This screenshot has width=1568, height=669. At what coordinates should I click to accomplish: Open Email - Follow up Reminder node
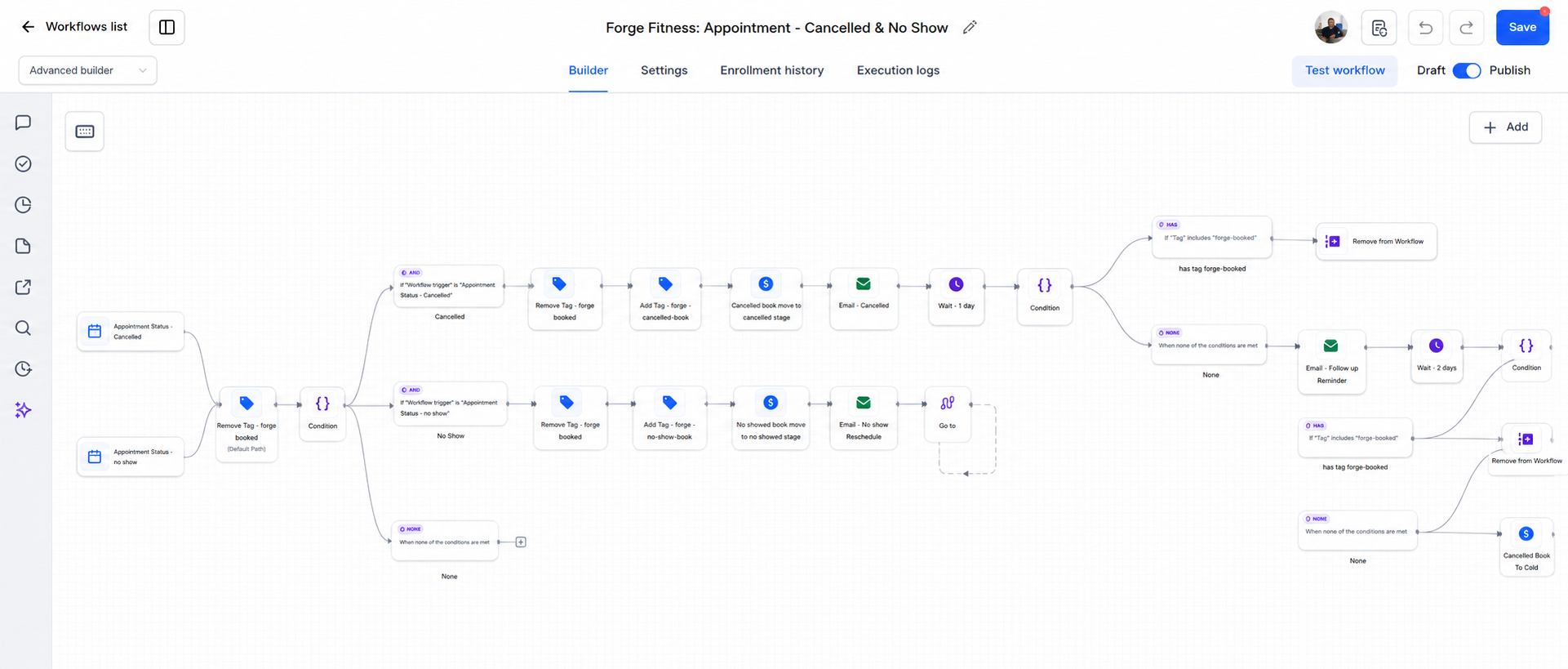pos(1331,362)
